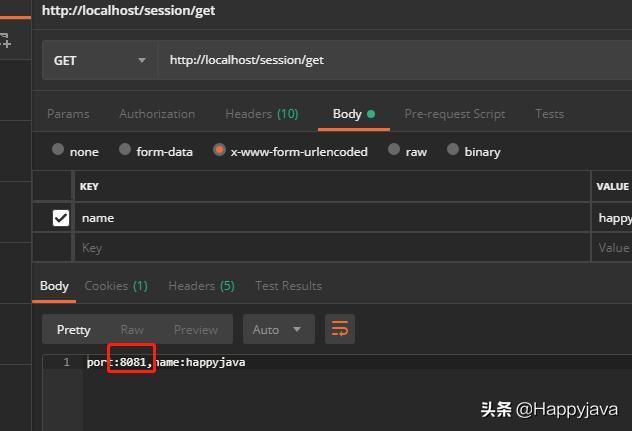The width and height of the screenshot is (632, 431).
Task: Switch to Preview response view
Action: click(195, 330)
